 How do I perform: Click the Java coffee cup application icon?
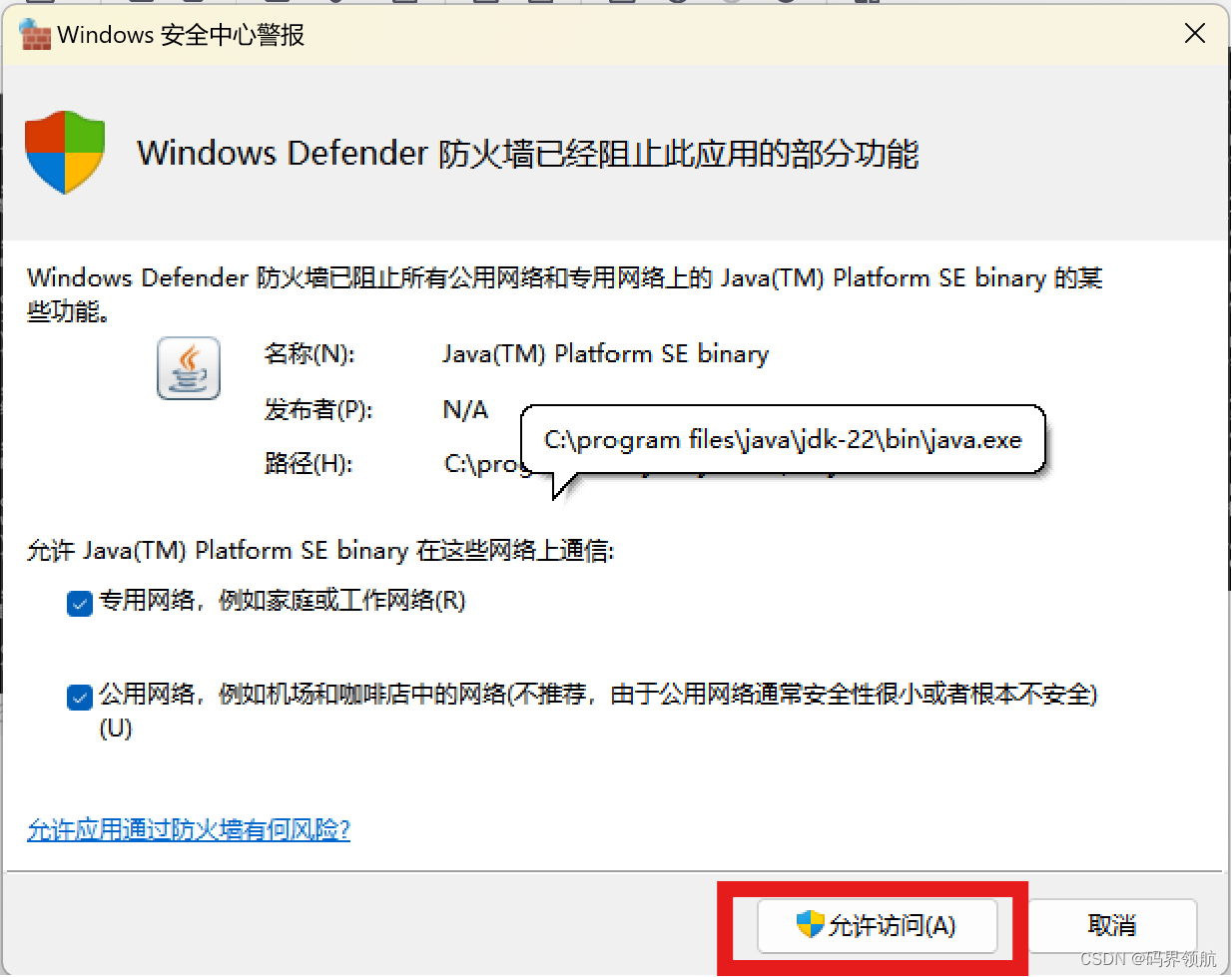(189, 368)
